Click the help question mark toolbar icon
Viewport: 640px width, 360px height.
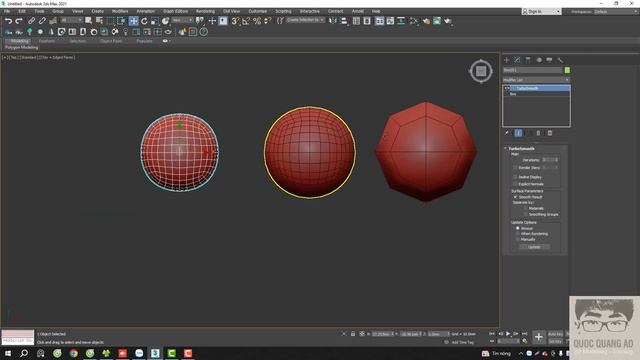[204, 32]
